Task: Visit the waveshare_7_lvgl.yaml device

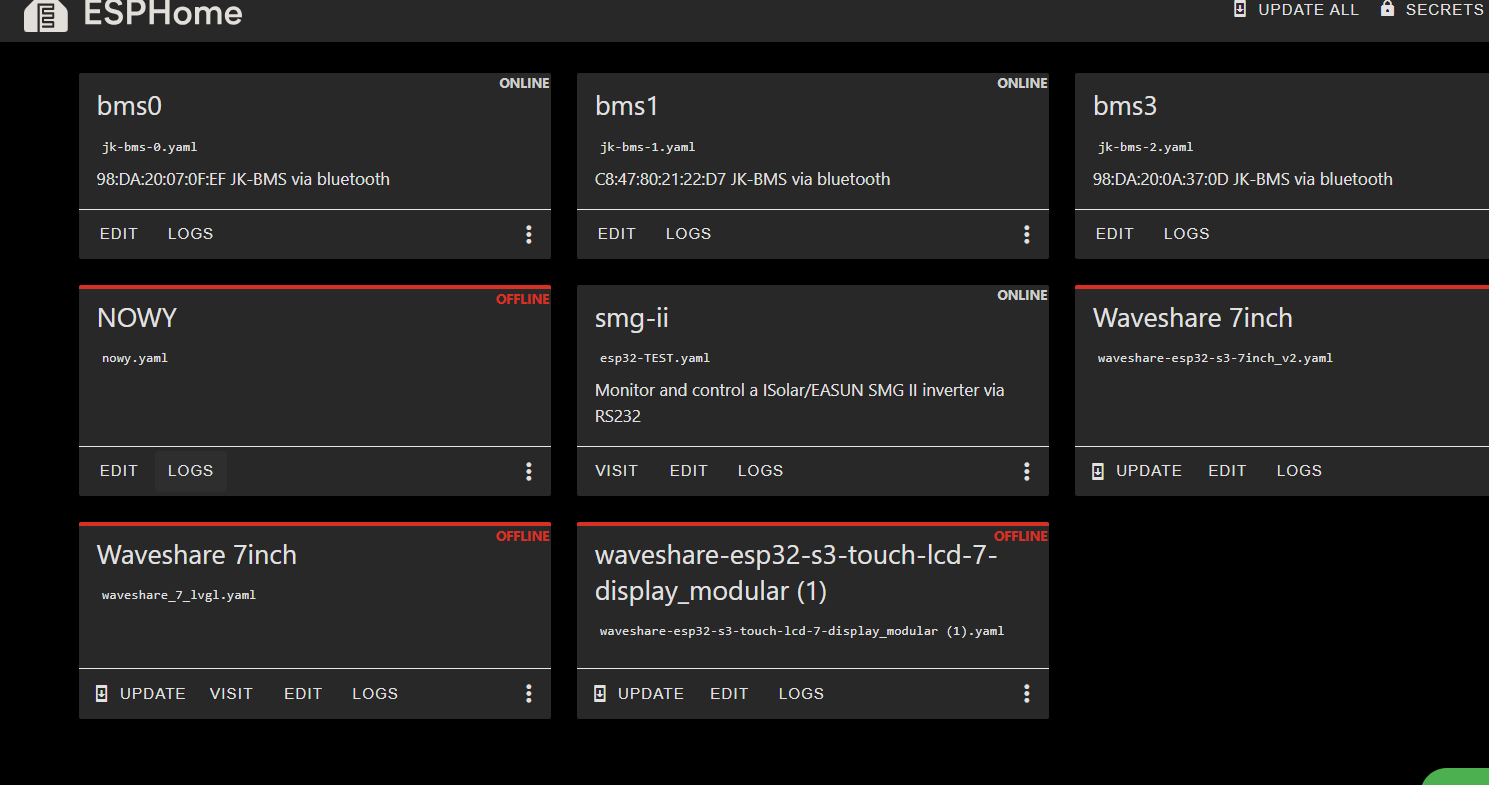Action: click(x=231, y=694)
